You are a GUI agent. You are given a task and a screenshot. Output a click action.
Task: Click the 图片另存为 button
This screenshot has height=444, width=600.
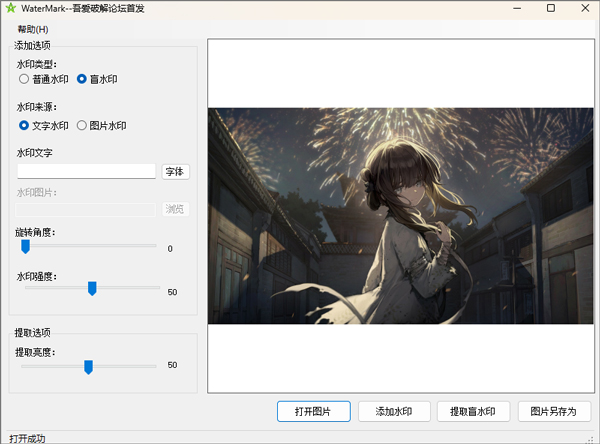(554, 411)
